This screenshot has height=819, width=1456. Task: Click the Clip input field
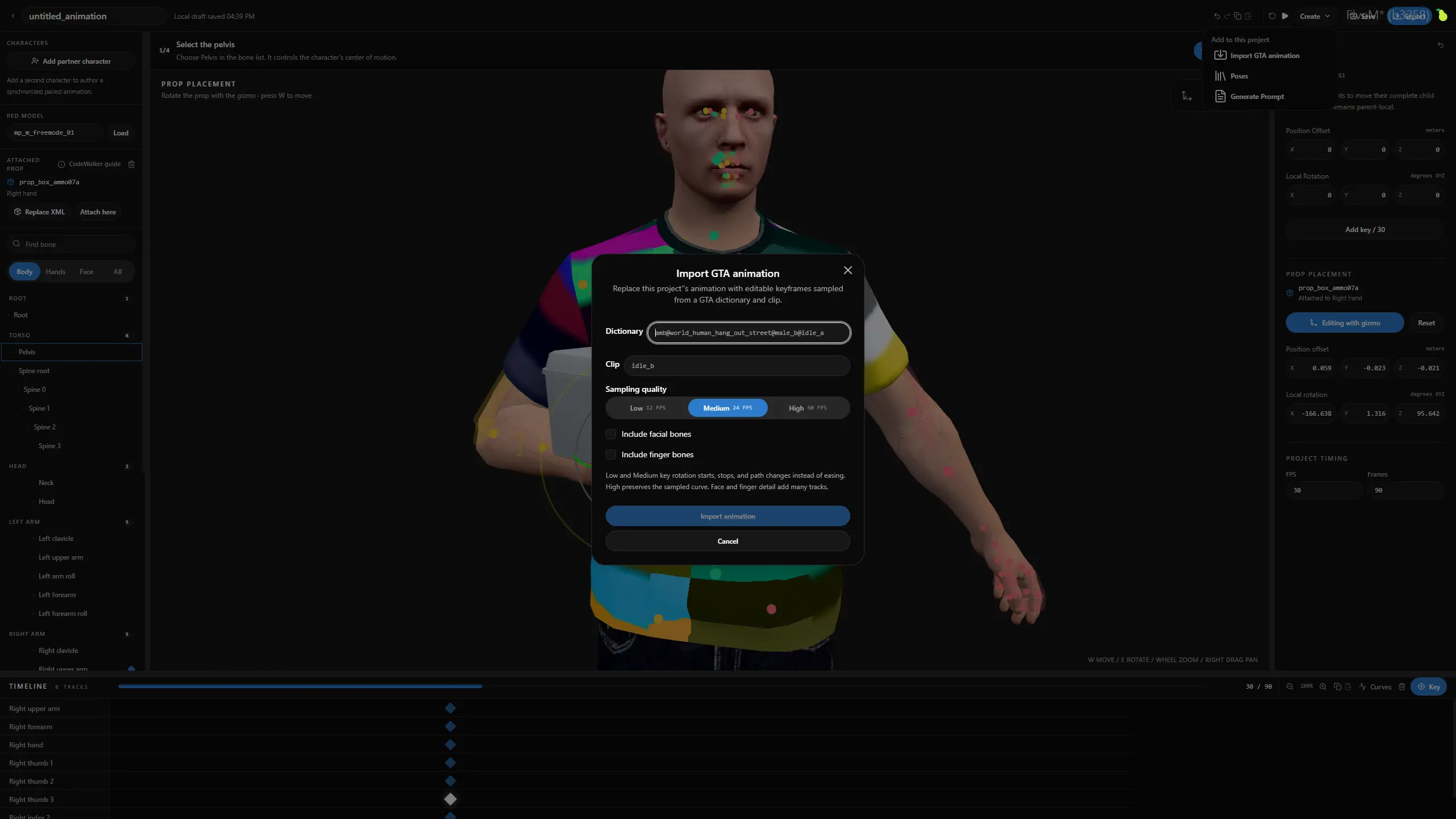click(x=737, y=366)
